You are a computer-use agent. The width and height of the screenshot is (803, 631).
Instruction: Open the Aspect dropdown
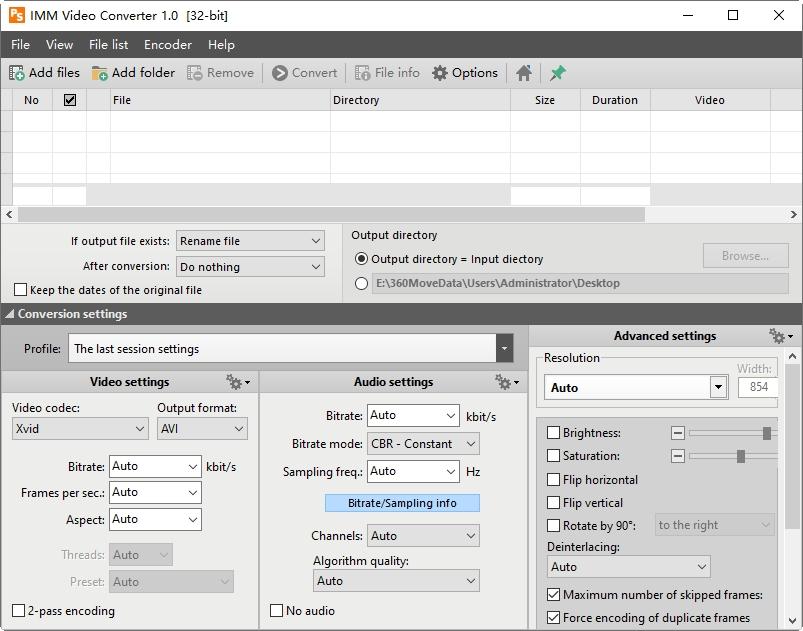tap(155, 520)
